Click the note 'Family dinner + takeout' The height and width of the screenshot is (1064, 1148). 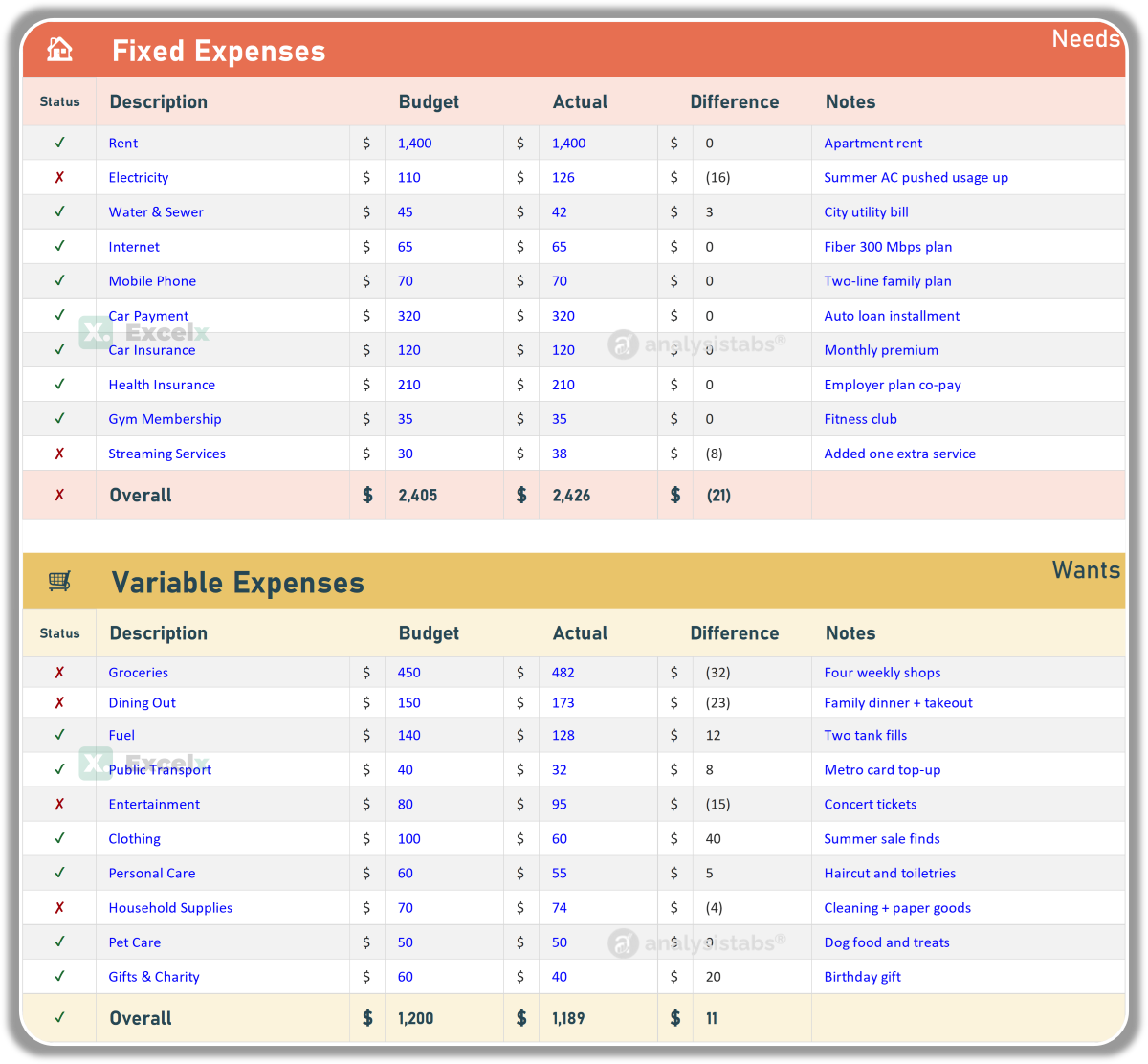[898, 702]
